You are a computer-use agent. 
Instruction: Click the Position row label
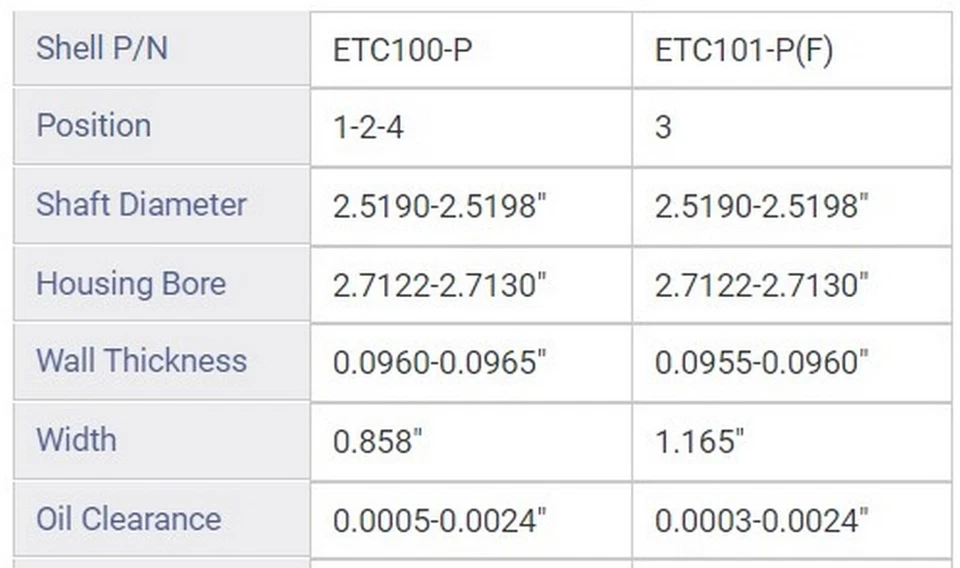94,126
